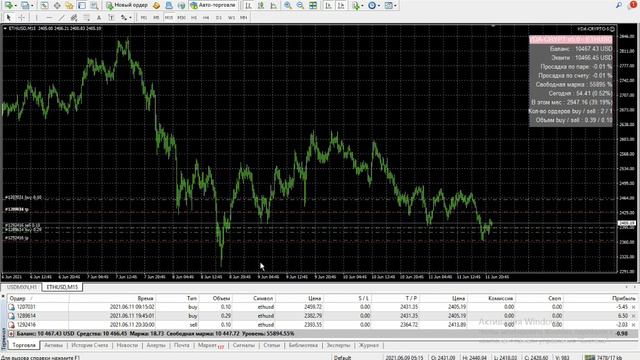The height and width of the screenshot is (360, 640).
Task: Open the Новости terminal tab
Action: click(127, 345)
